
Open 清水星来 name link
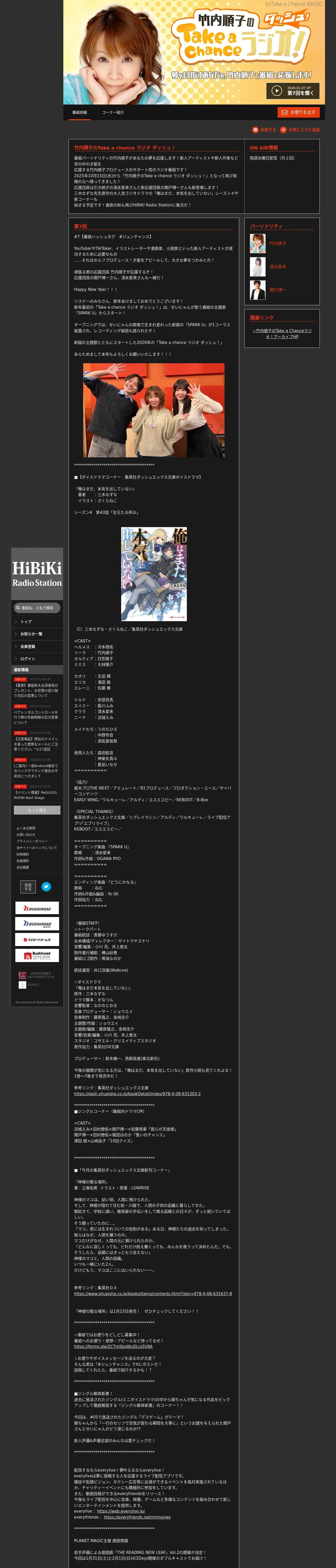[278, 267]
